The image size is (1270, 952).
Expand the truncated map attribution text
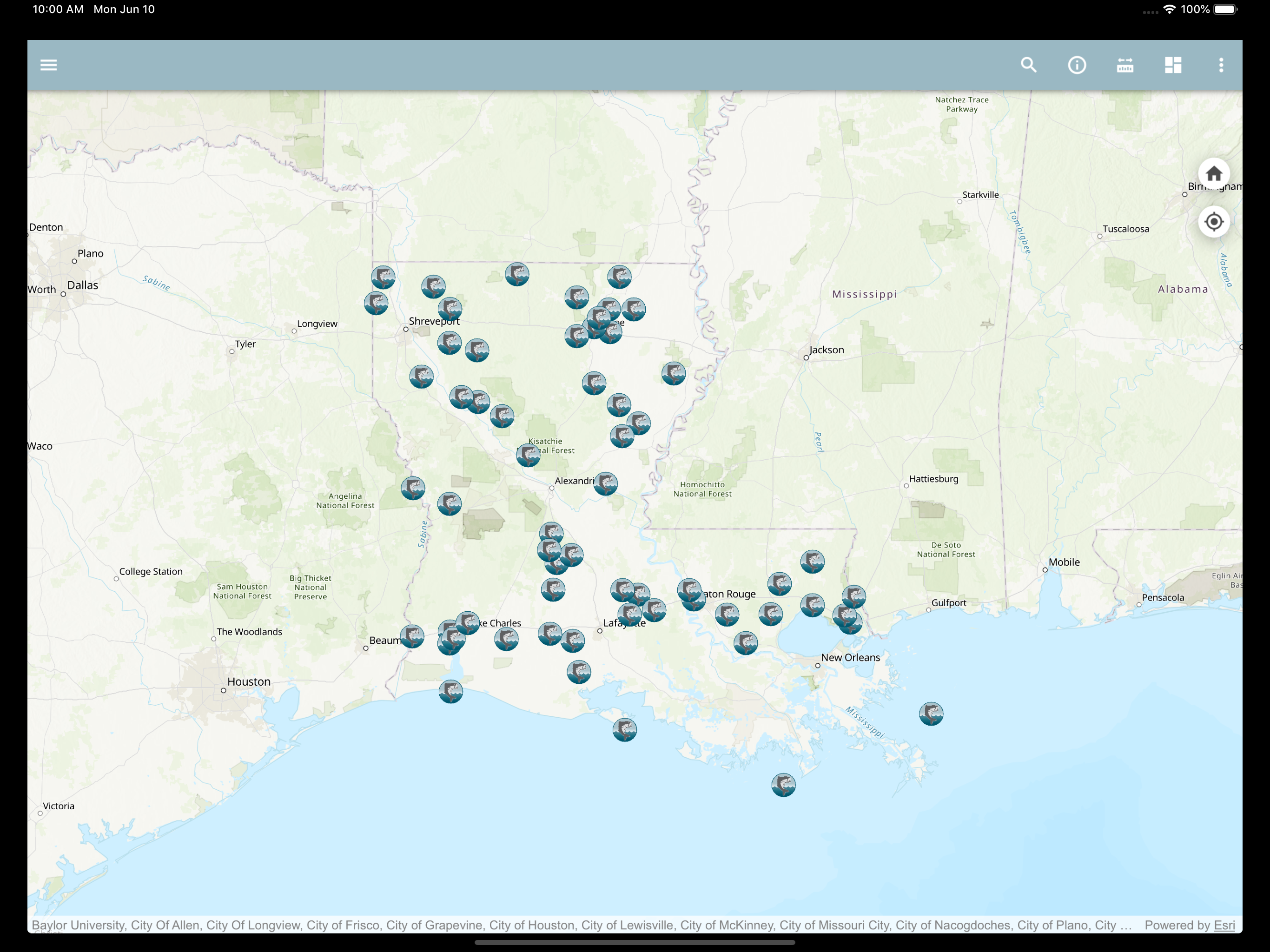point(581,925)
